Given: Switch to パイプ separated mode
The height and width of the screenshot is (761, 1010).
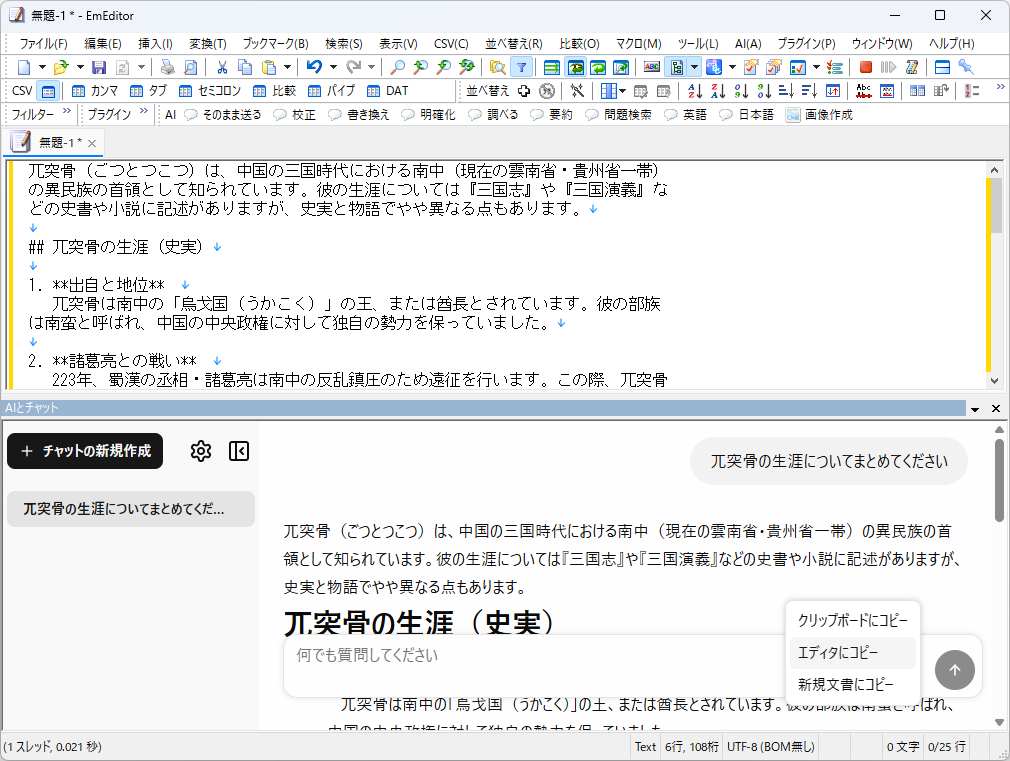Looking at the screenshot, I should [331, 91].
